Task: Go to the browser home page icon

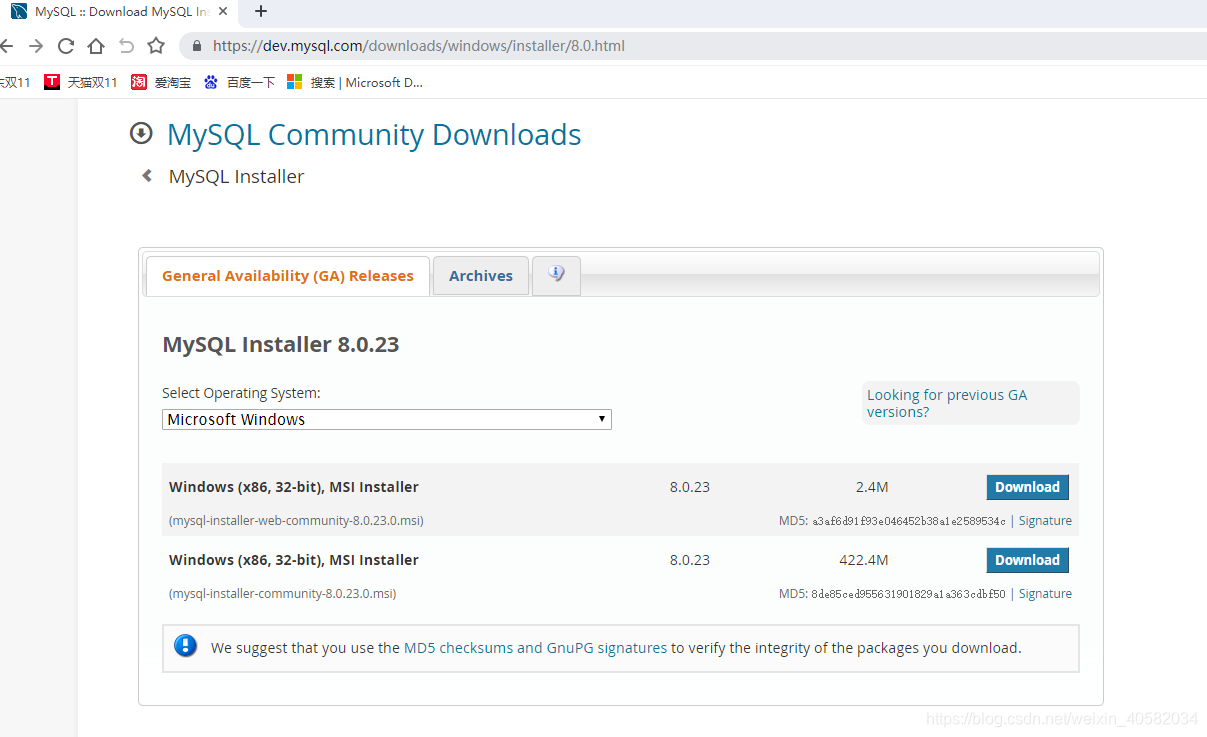Action: (x=96, y=46)
